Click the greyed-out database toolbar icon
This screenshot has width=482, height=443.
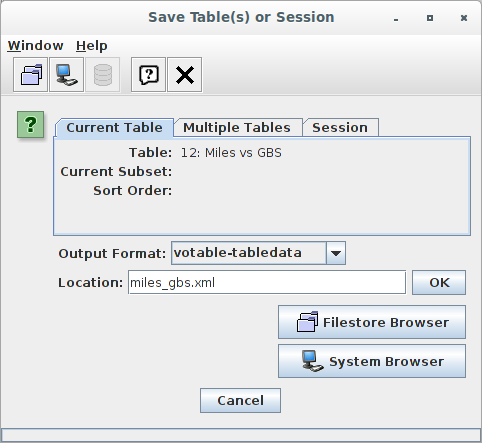tap(103, 75)
